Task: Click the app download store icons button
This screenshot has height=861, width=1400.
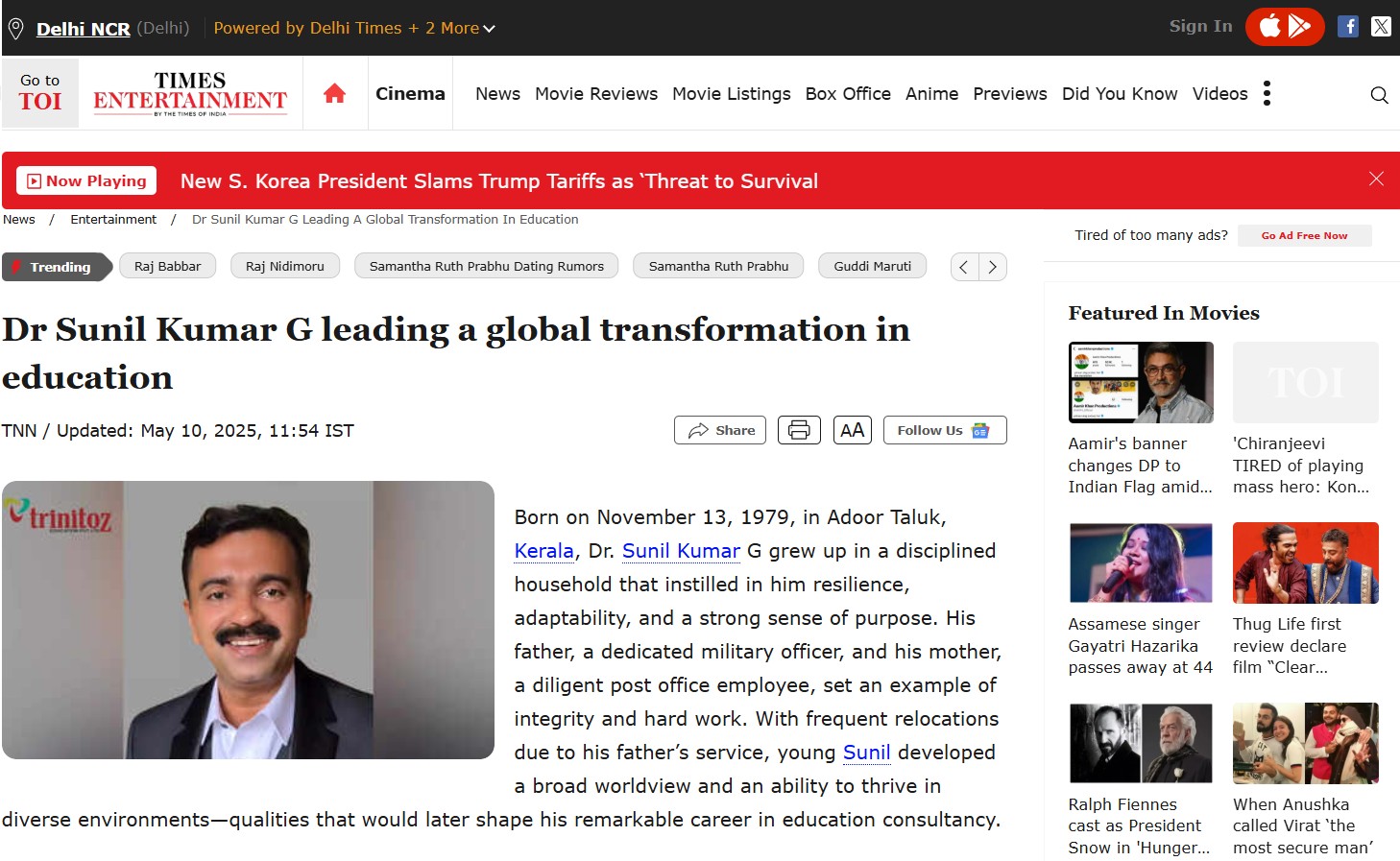Action: pyautogui.click(x=1284, y=27)
